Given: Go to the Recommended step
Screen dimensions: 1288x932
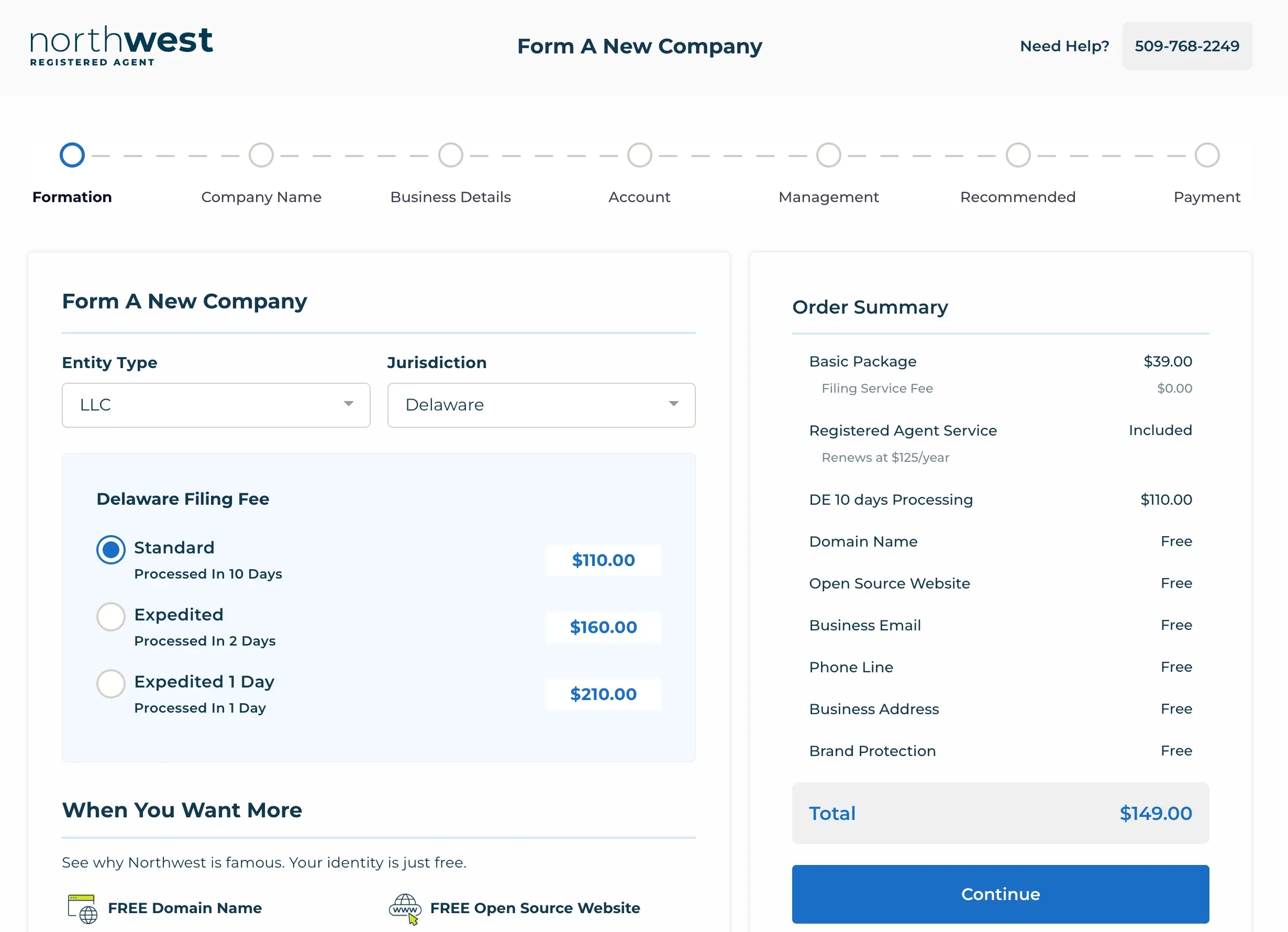Looking at the screenshot, I should (1018, 155).
